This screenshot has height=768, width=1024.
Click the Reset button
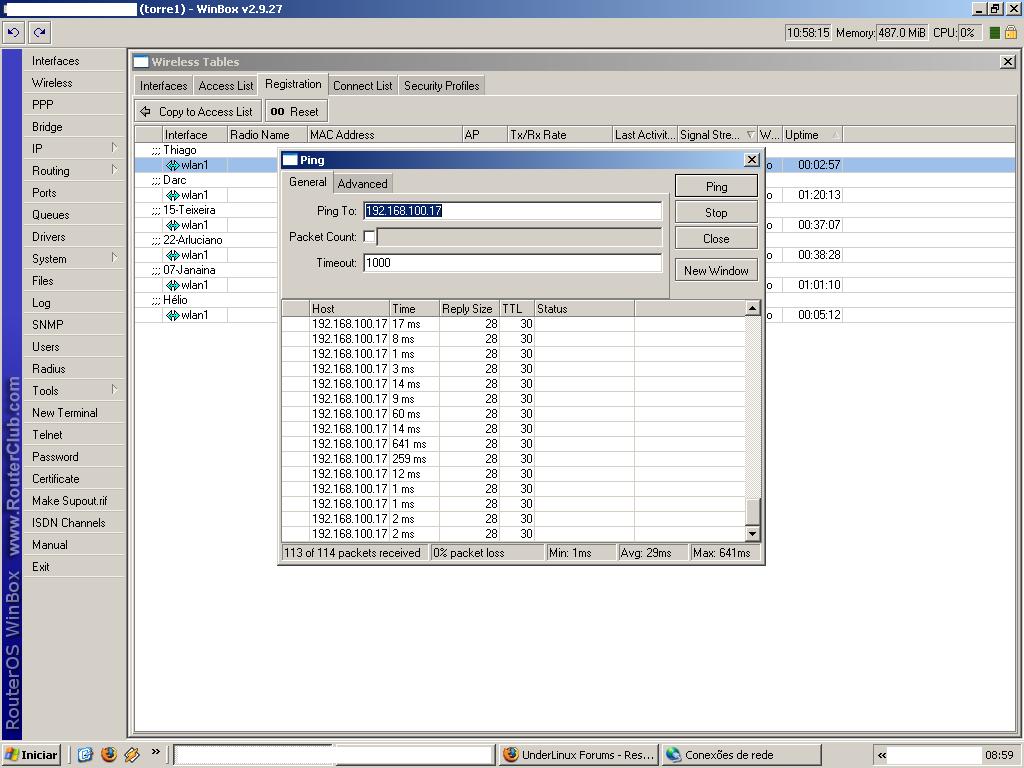[296, 112]
